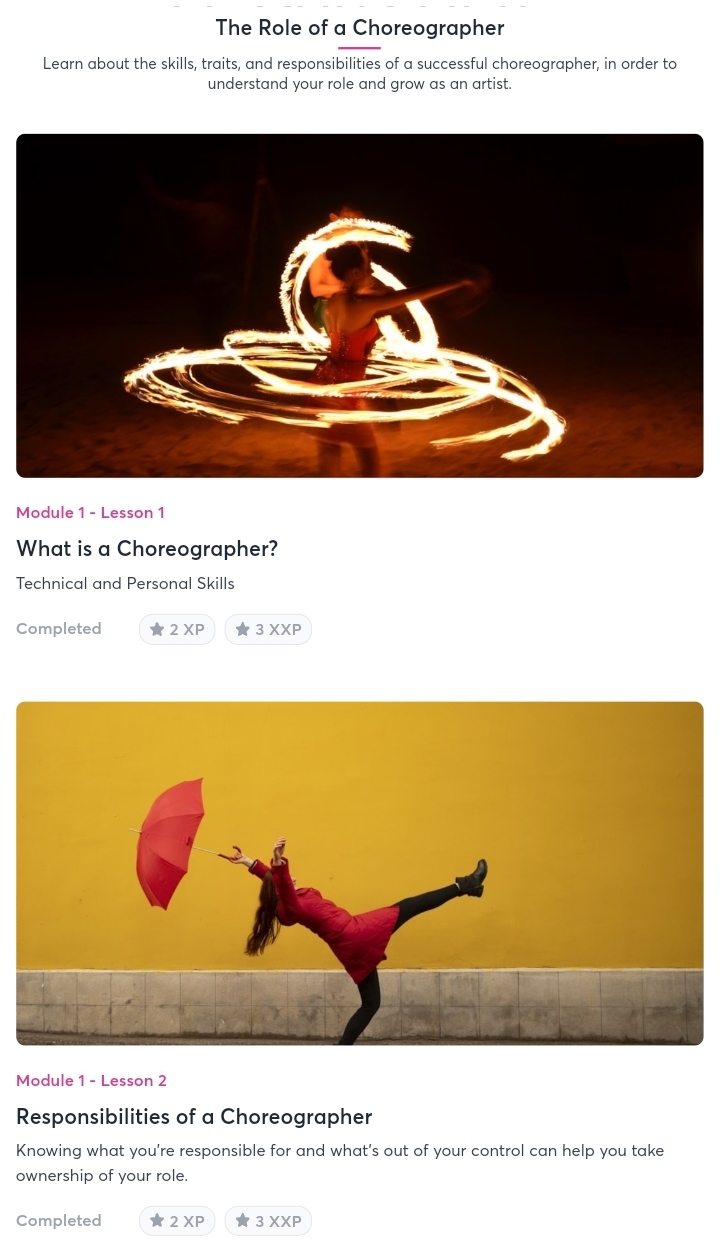Click the Lesson 2 description about taking ownership
720x1249 pixels.
340,1163
